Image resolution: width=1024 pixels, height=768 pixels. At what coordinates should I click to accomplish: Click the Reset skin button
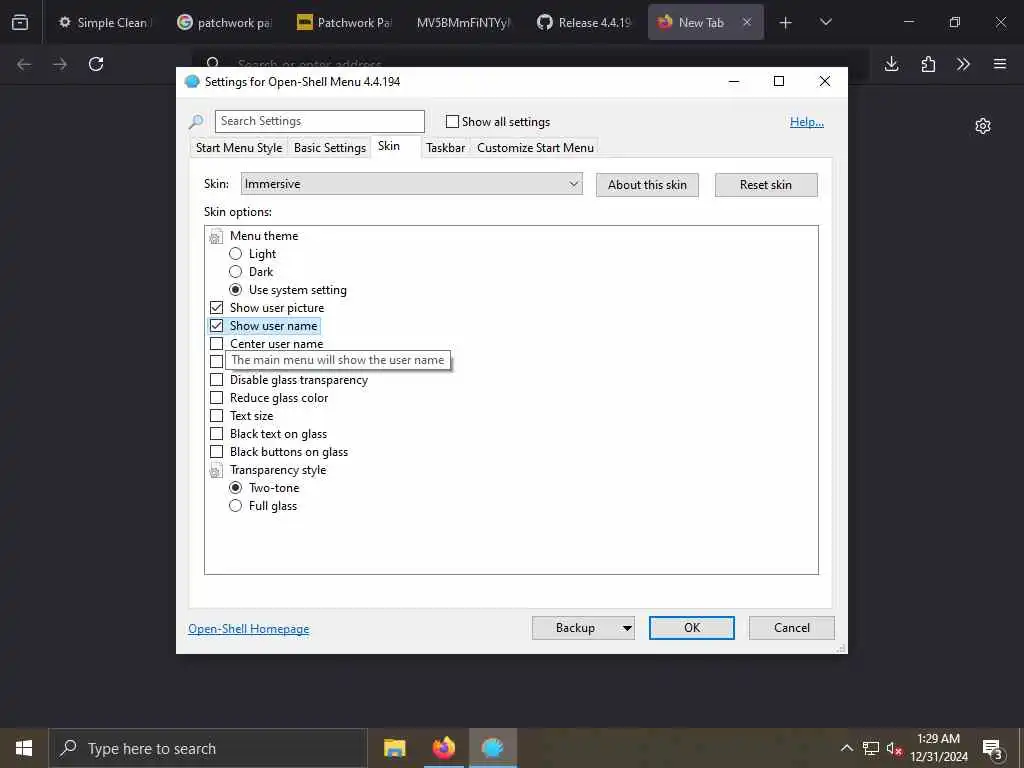coord(766,185)
